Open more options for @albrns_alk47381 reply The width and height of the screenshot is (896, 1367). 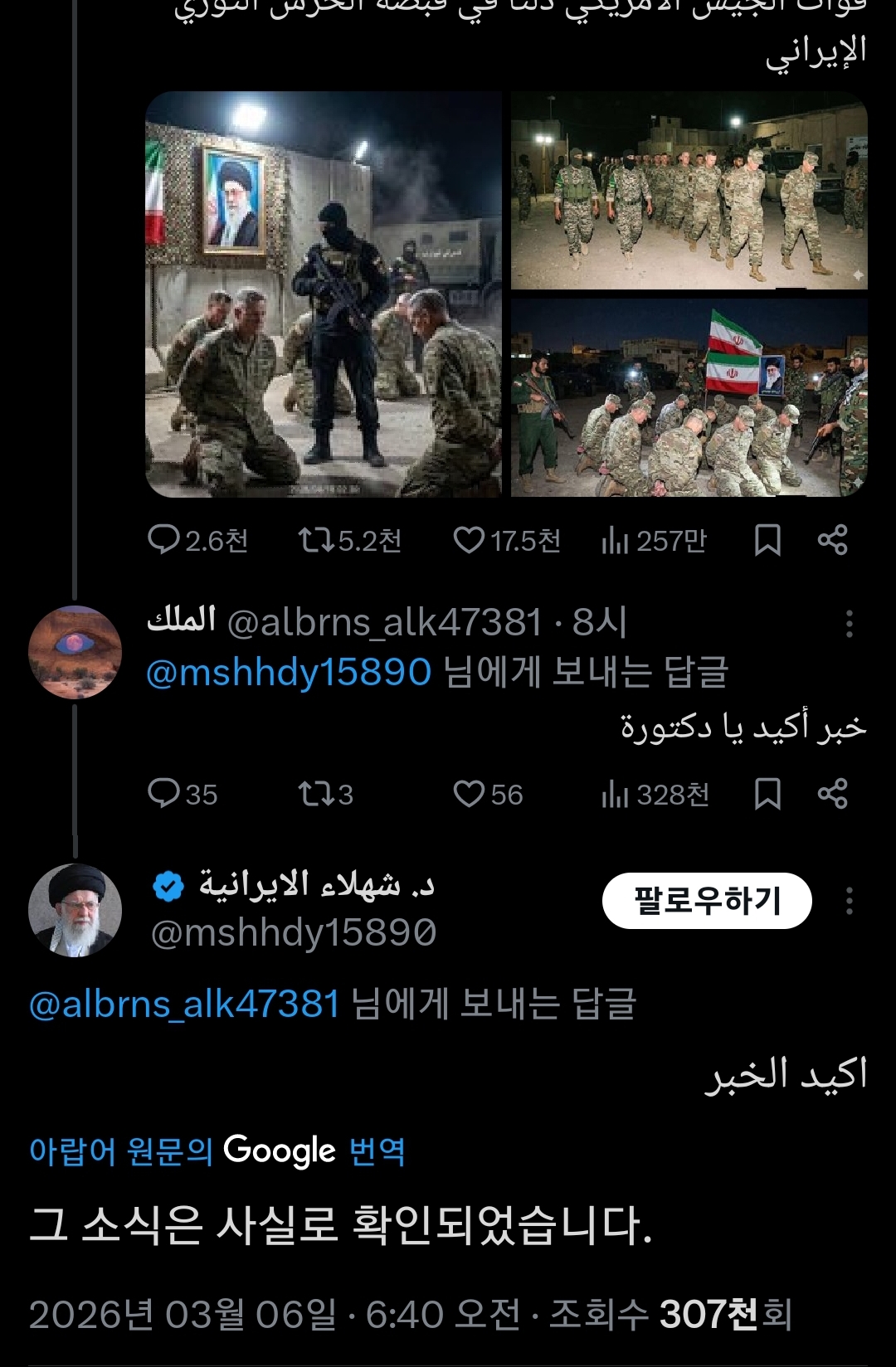(x=849, y=624)
